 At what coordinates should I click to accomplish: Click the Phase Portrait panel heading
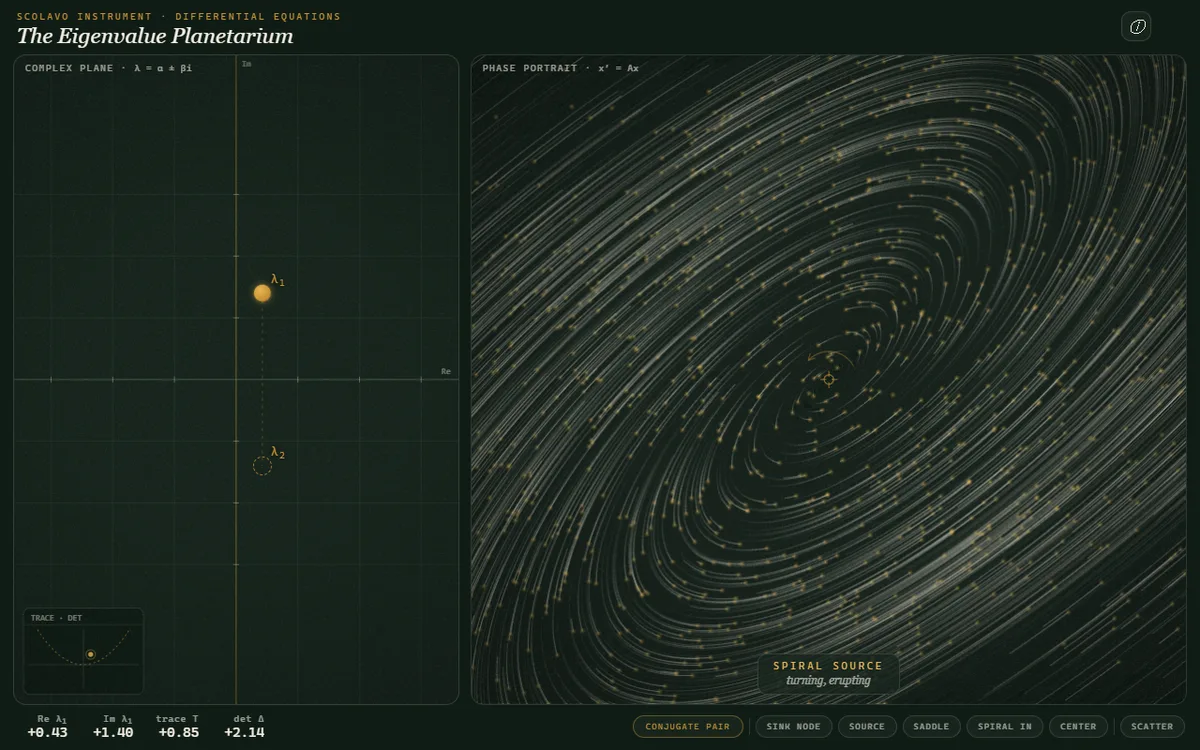click(x=560, y=68)
